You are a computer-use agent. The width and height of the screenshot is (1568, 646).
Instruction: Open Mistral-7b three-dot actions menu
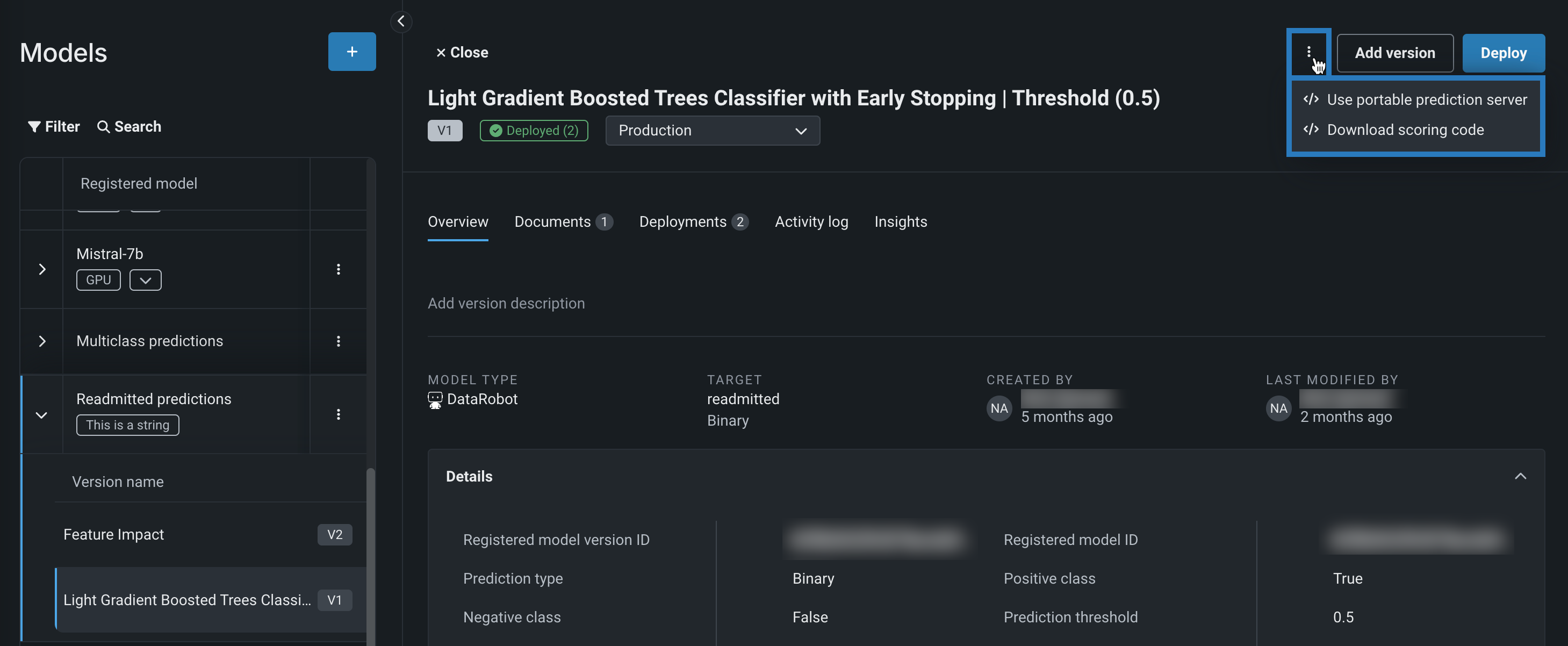tap(338, 269)
